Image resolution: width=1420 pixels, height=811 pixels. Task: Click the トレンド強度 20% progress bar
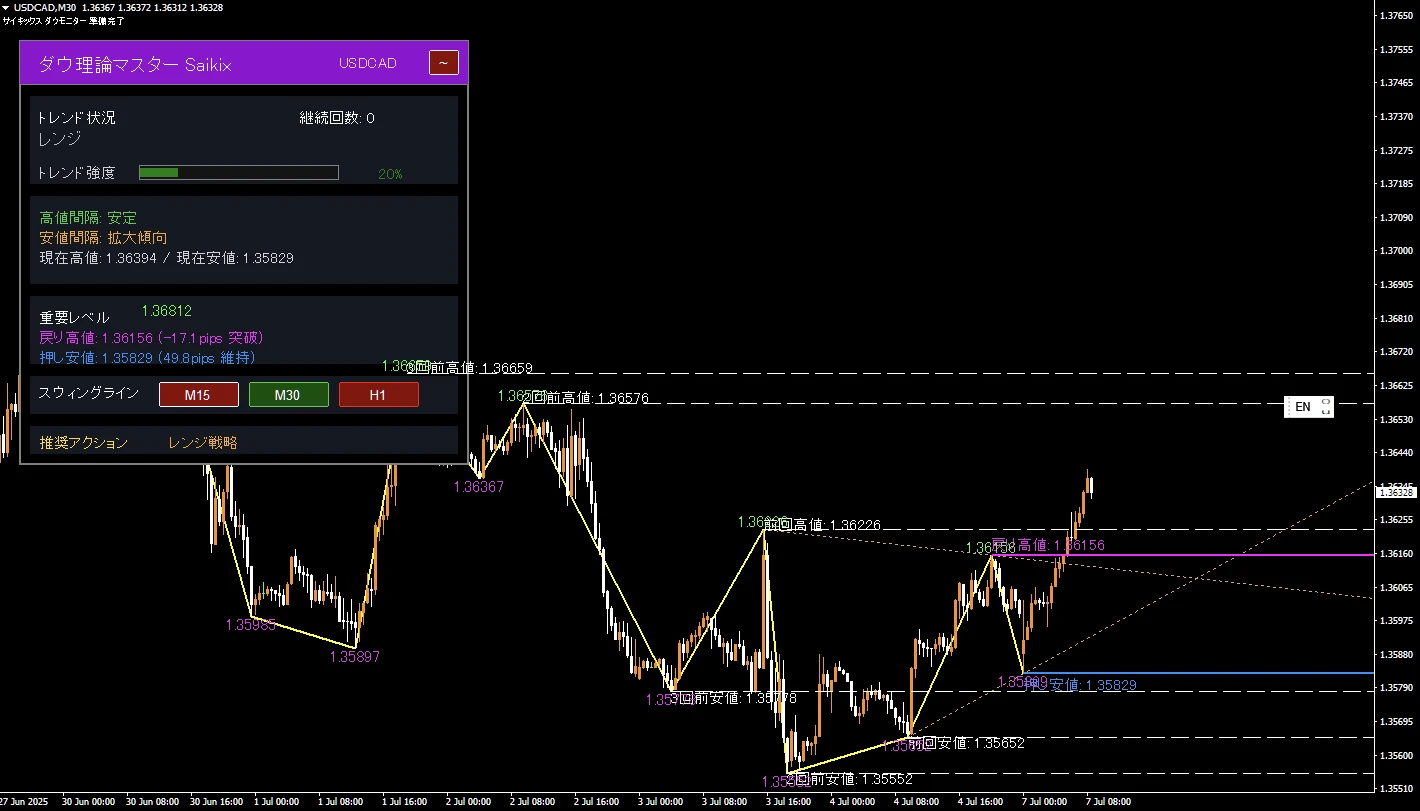(x=238, y=173)
